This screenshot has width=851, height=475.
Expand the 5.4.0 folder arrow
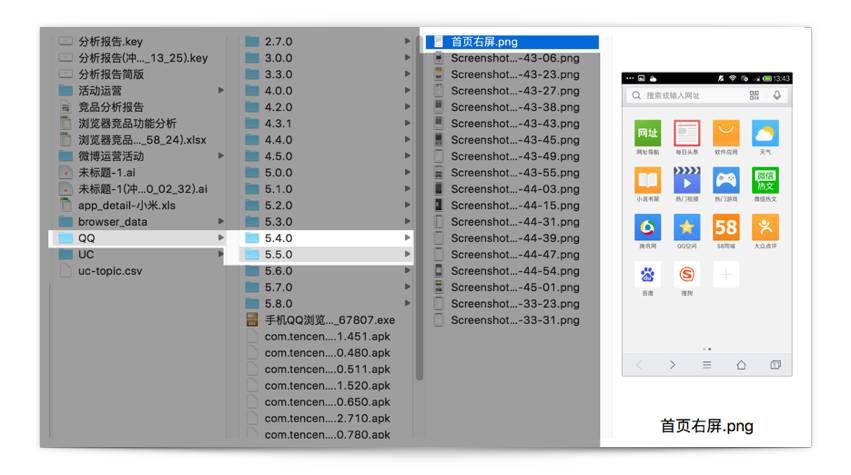point(407,238)
